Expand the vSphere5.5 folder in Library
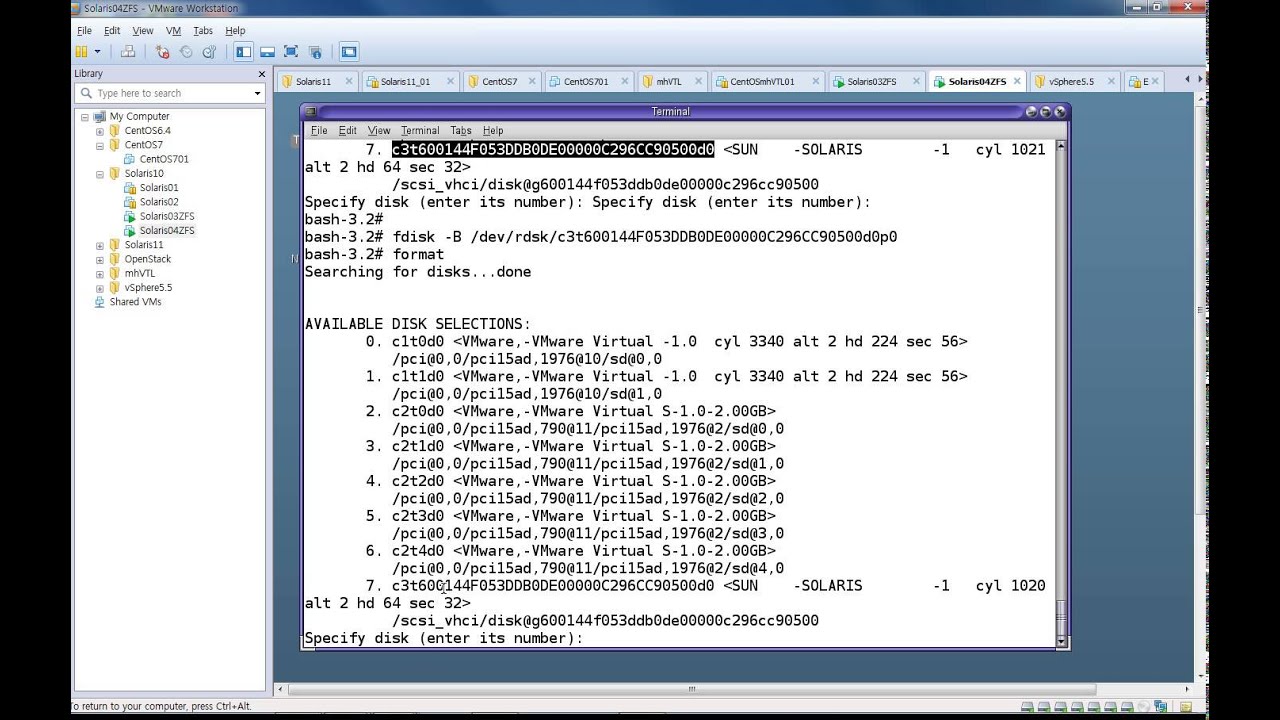This screenshot has height=720, width=1280. (100, 288)
